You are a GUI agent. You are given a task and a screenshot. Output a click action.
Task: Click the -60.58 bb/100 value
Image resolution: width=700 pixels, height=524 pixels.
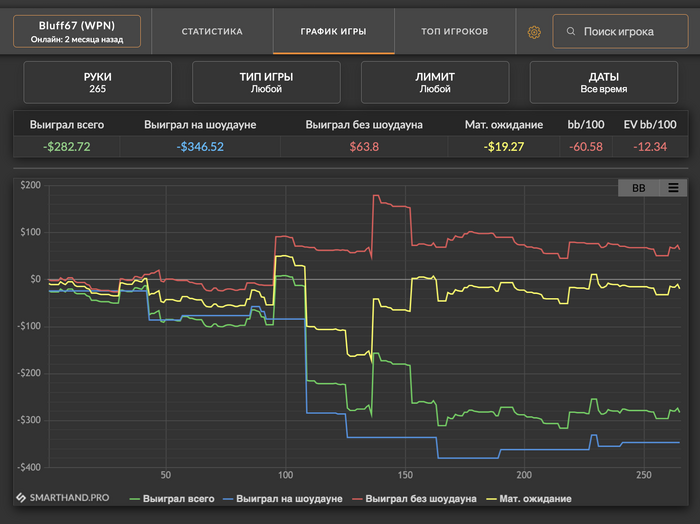tap(586, 147)
